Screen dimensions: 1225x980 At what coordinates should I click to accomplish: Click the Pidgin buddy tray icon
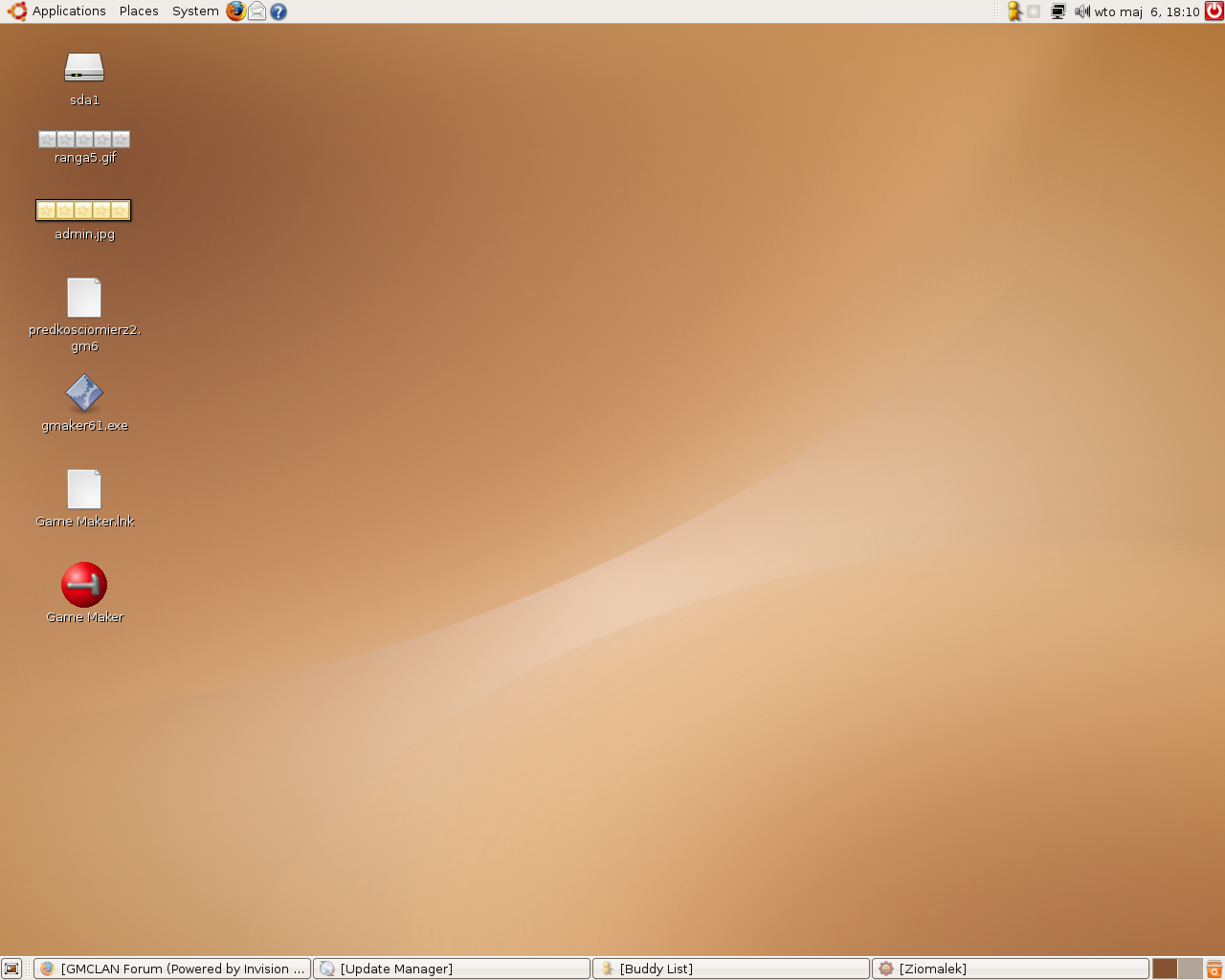[1014, 11]
